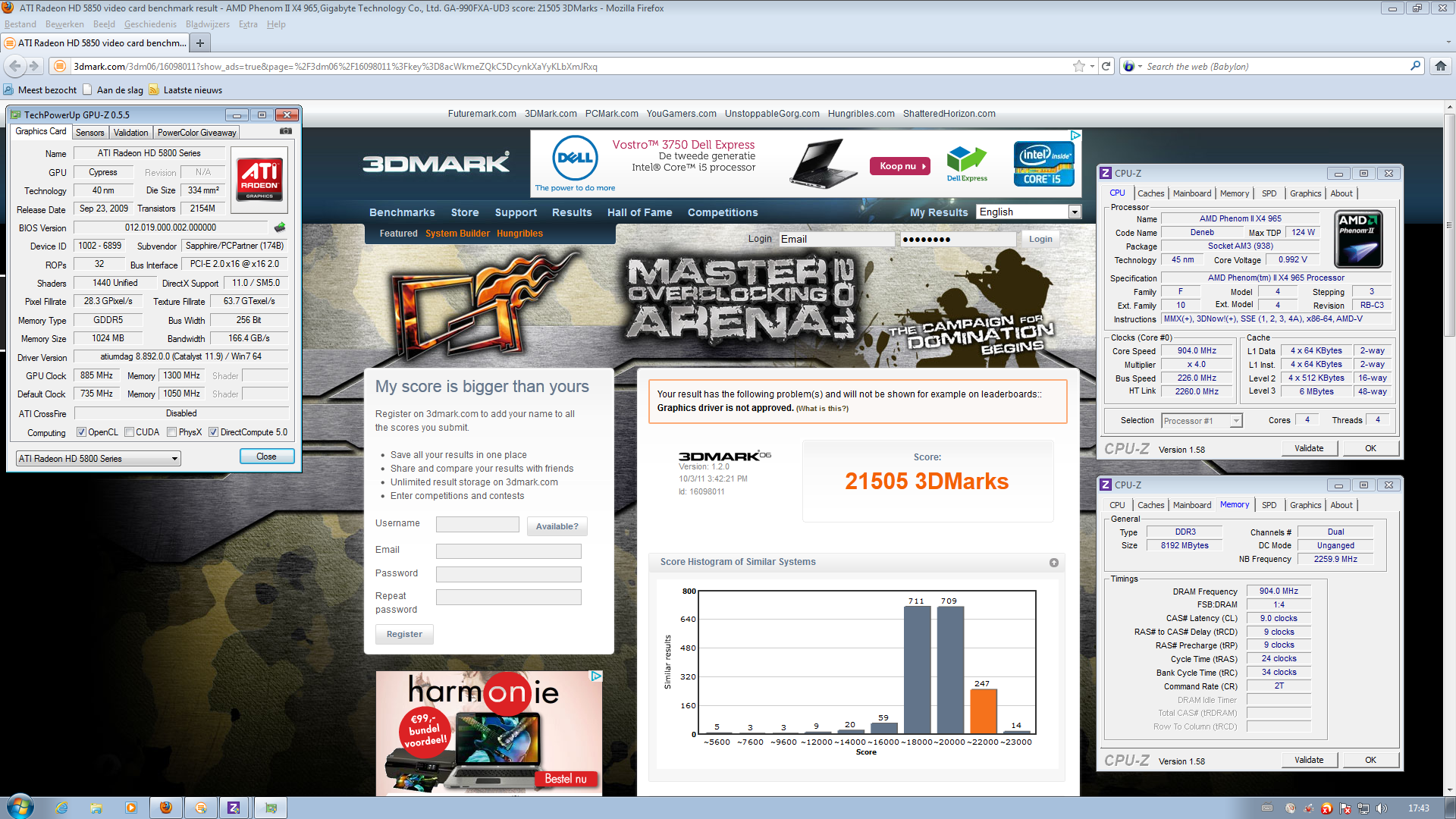Click the ATI Radeon logo in GPU-Z

tap(259, 179)
